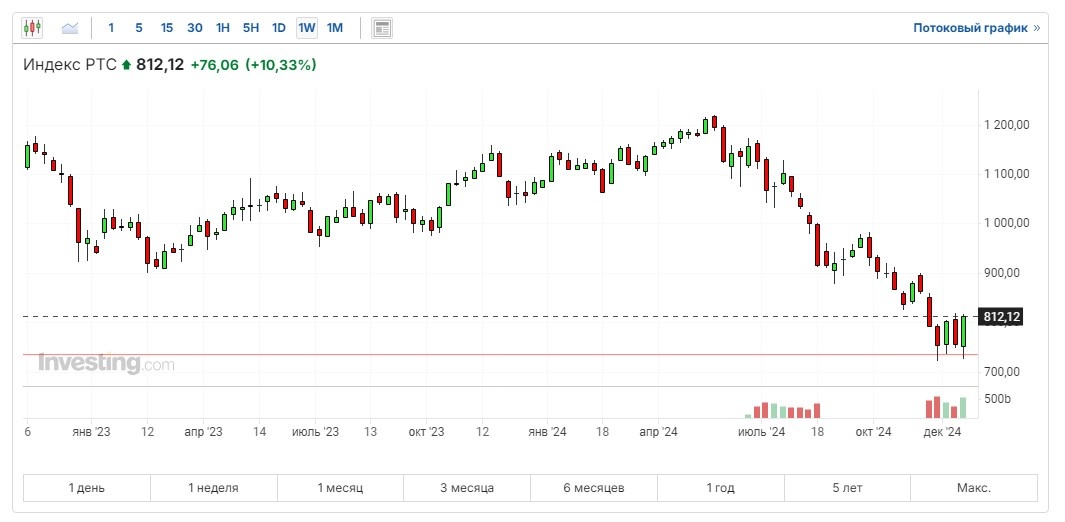Click the news panel icon in toolbar
Image resolution: width=1065 pixels, height=522 pixels.
[x=381, y=28]
